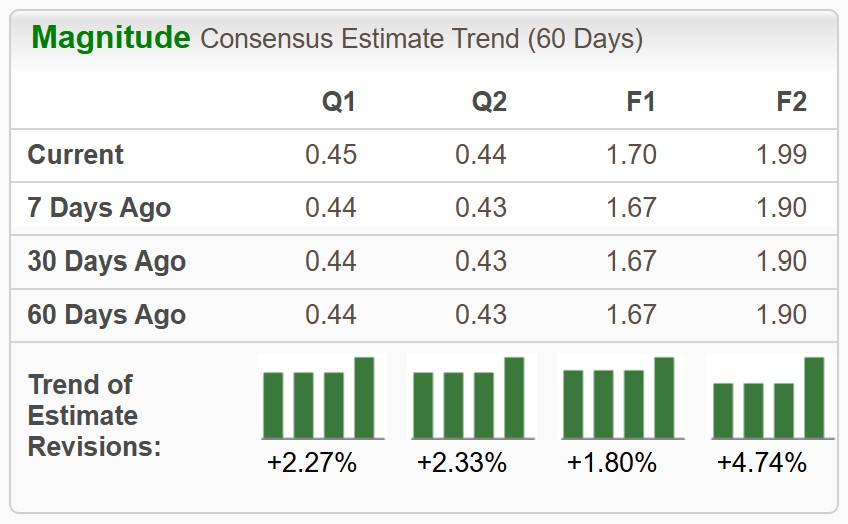Click the 7 Days Ago row label

(x=100, y=208)
